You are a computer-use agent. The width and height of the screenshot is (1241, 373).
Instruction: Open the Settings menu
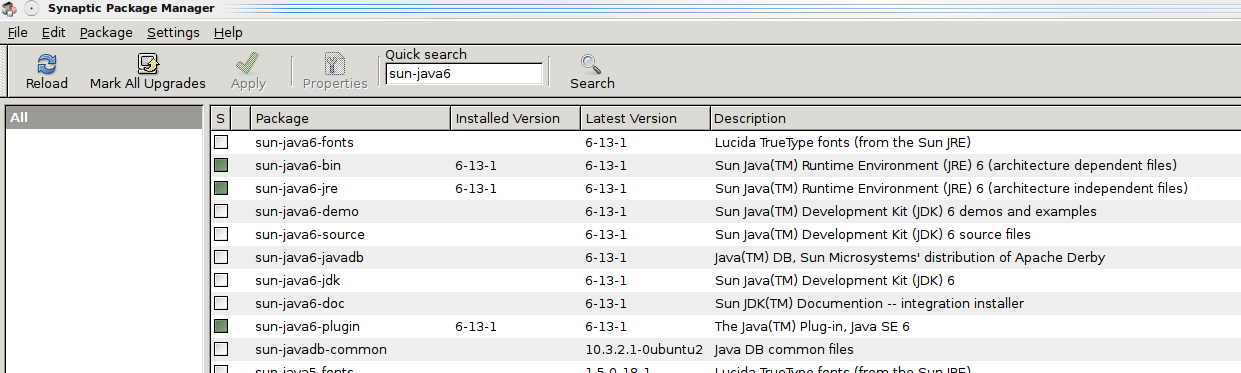point(173,32)
